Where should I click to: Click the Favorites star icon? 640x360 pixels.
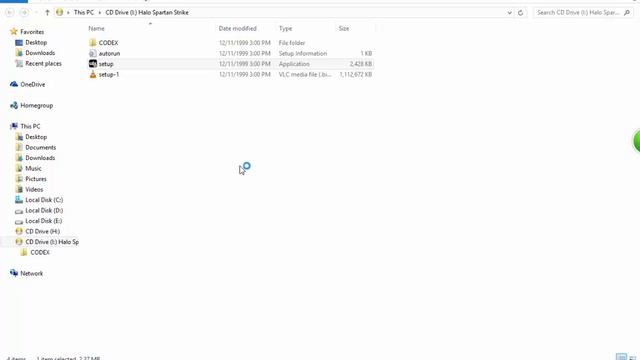click(x=14, y=31)
